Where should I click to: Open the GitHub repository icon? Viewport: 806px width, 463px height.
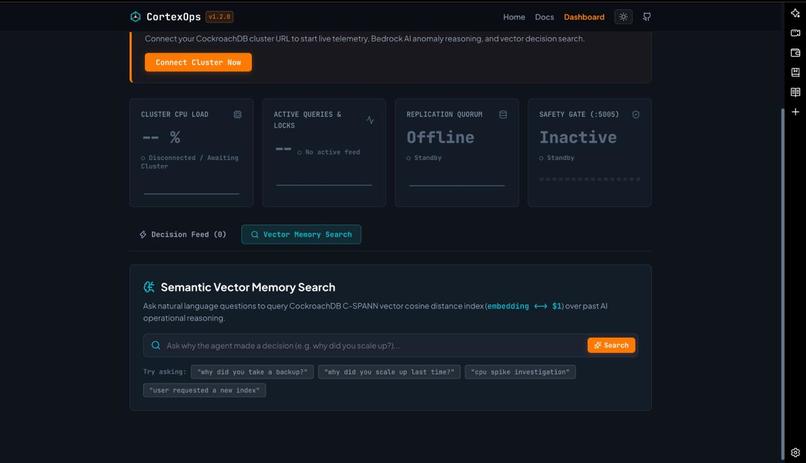(x=647, y=17)
